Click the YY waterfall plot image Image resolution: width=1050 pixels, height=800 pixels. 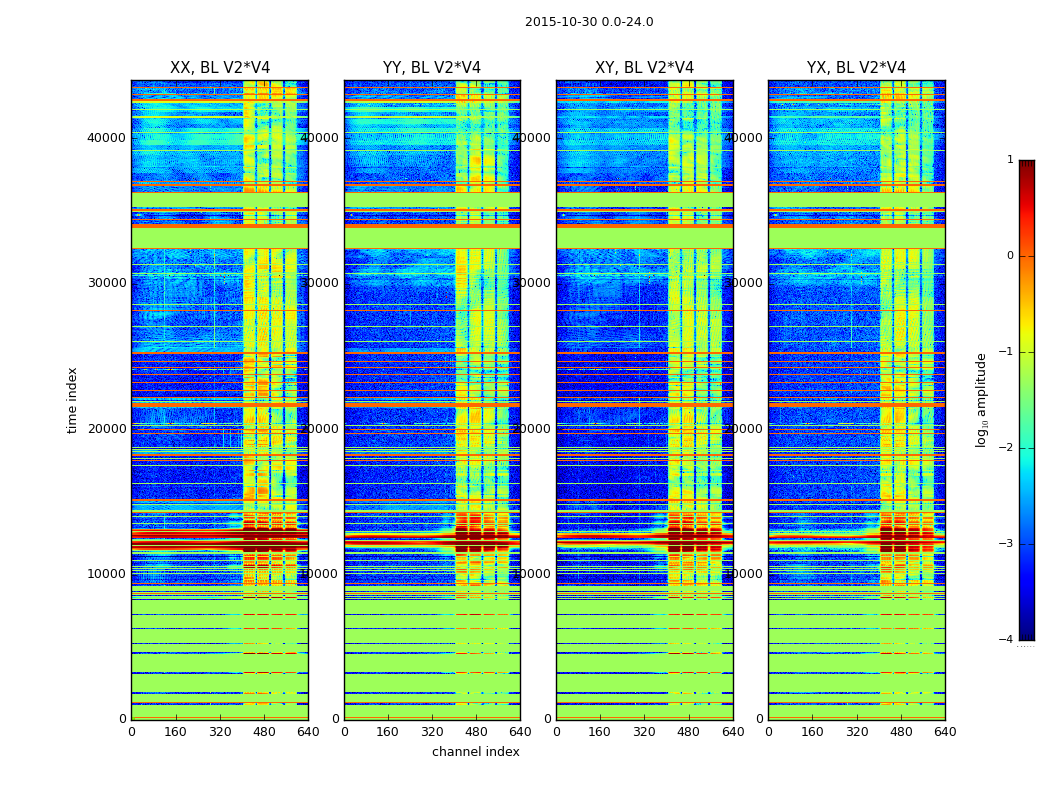pyautogui.click(x=432, y=400)
